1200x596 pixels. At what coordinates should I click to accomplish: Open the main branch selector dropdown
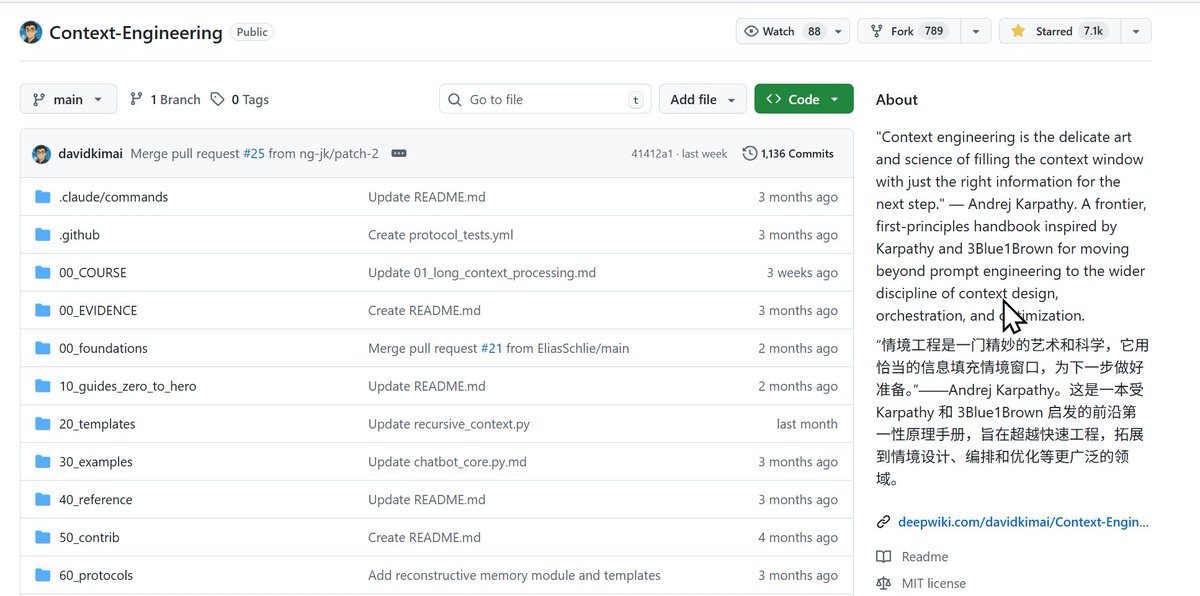(68, 99)
